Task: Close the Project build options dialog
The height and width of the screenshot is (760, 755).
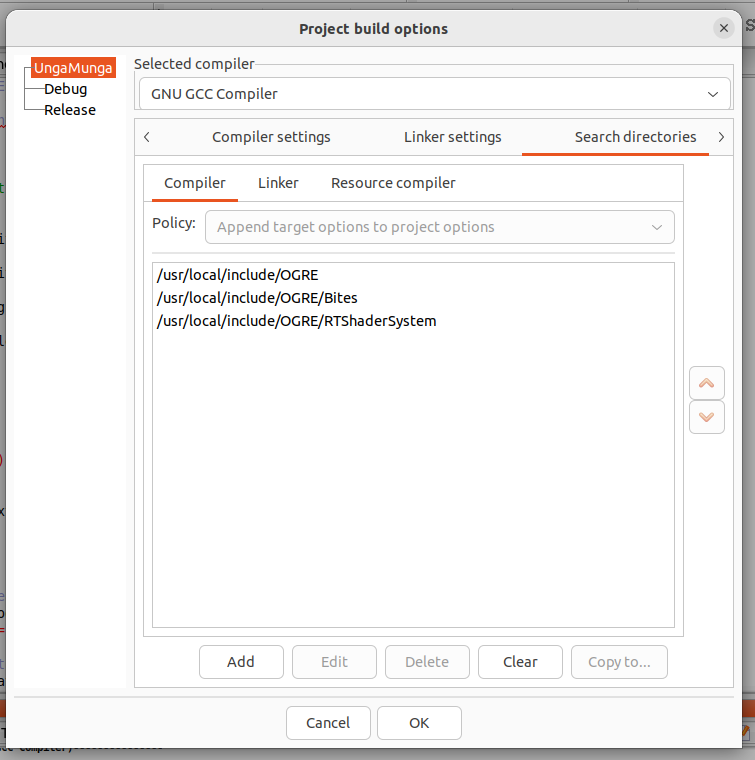Action: click(x=724, y=28)
